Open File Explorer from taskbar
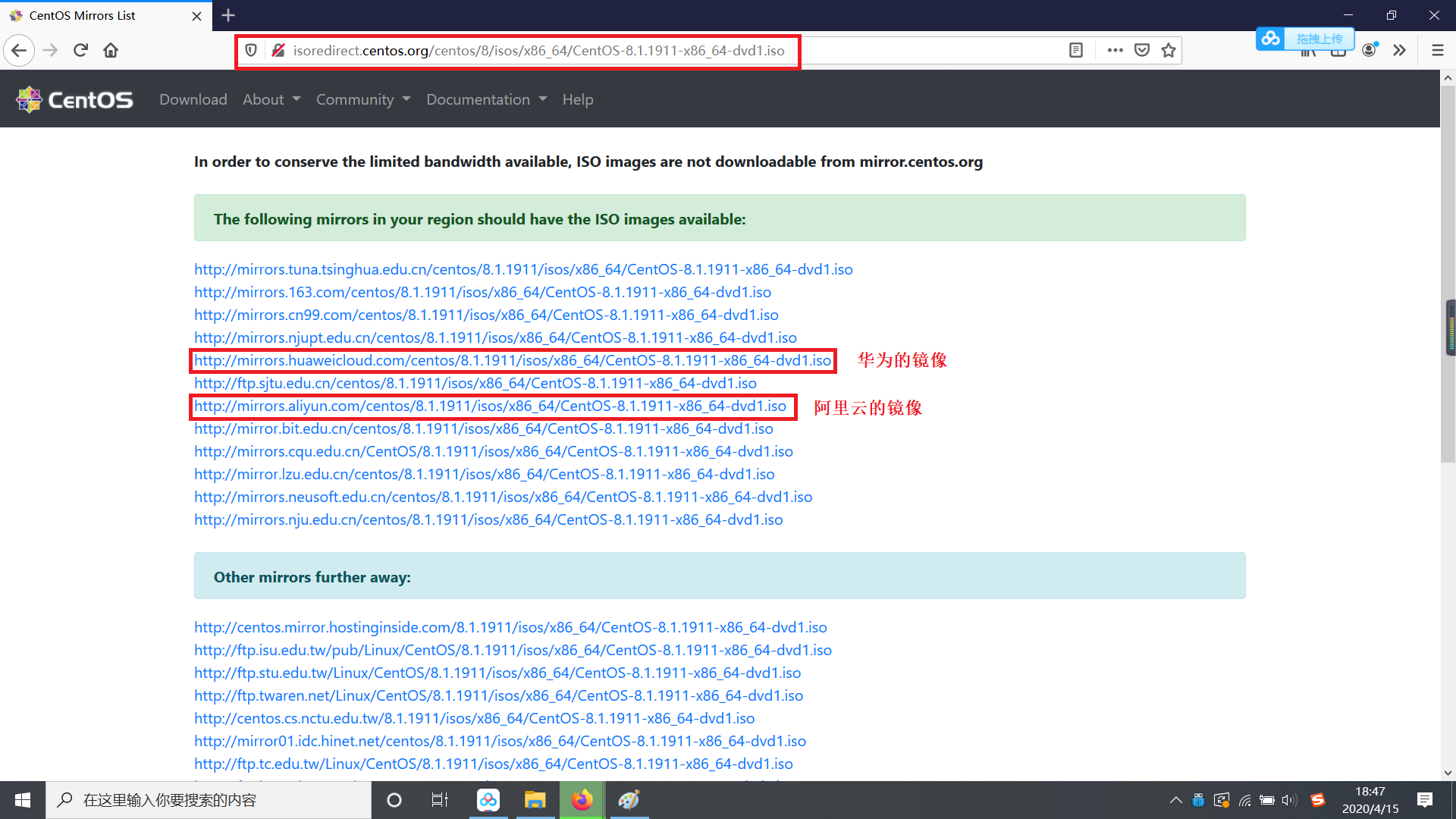1456x819 pixels. coord(535,800)
